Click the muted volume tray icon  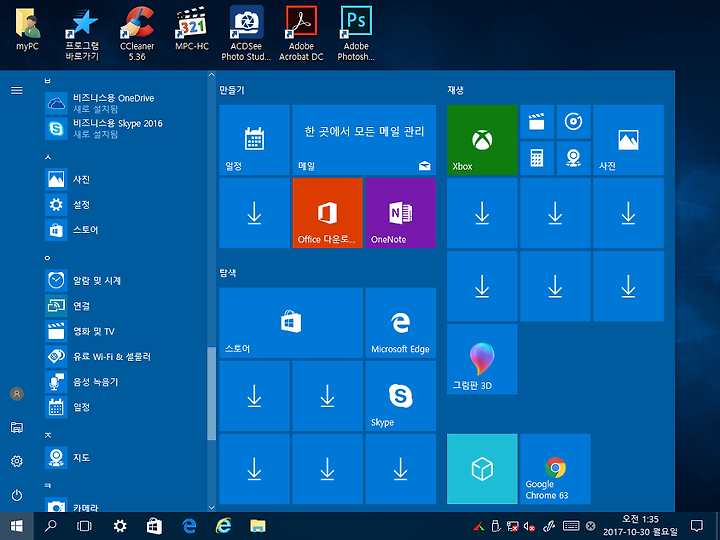point(529,526)
